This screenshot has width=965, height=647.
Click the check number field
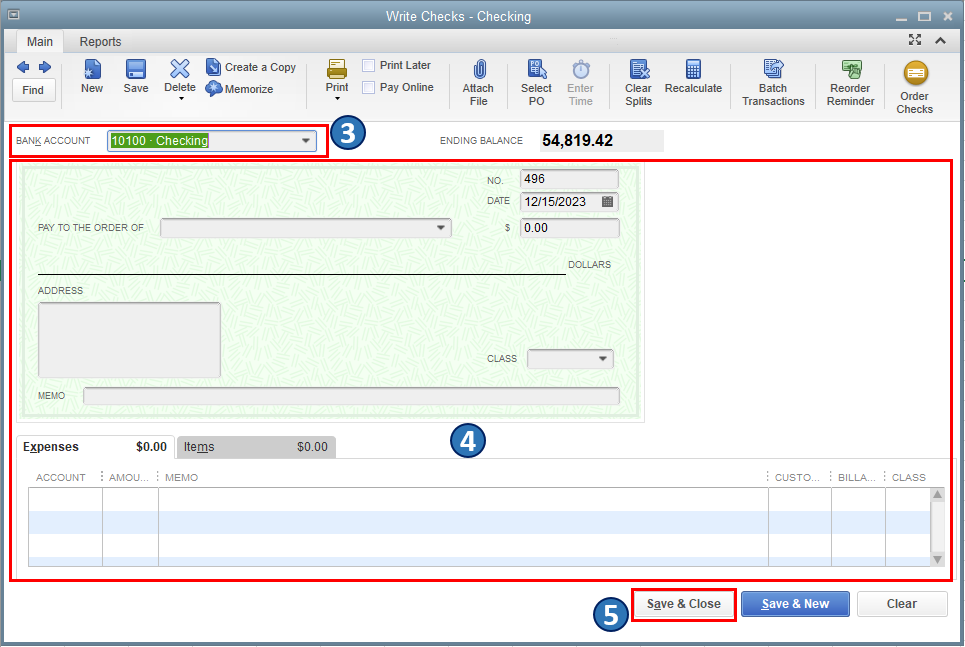[x=569, y=179]
